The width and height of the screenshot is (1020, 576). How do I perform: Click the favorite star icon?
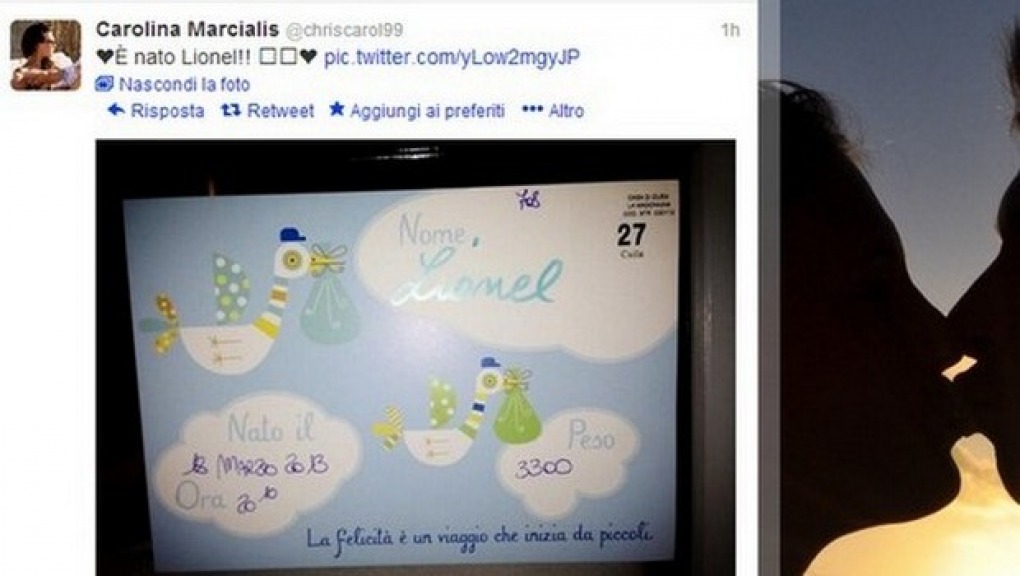point(336,109)
